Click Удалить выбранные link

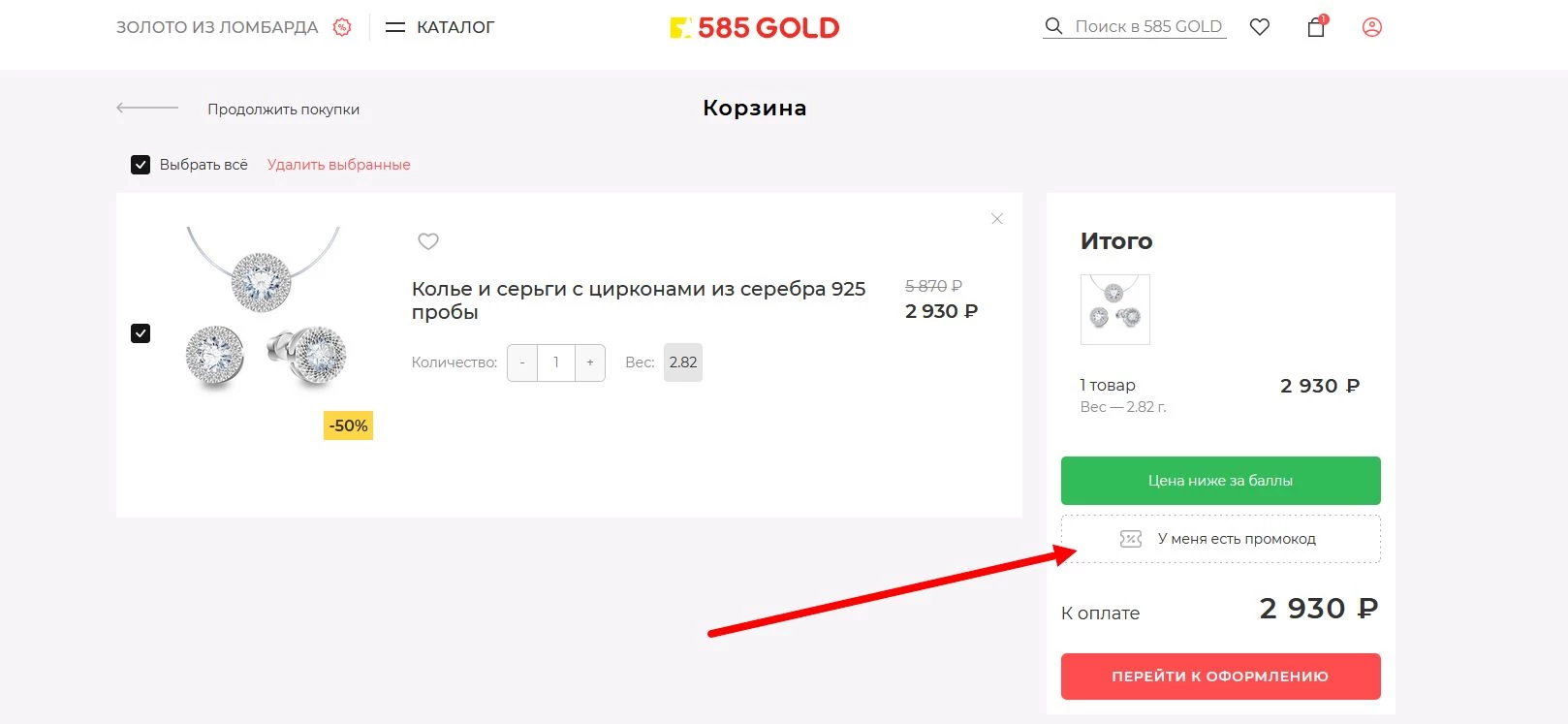pyautogui.click(x=338, y=164)
